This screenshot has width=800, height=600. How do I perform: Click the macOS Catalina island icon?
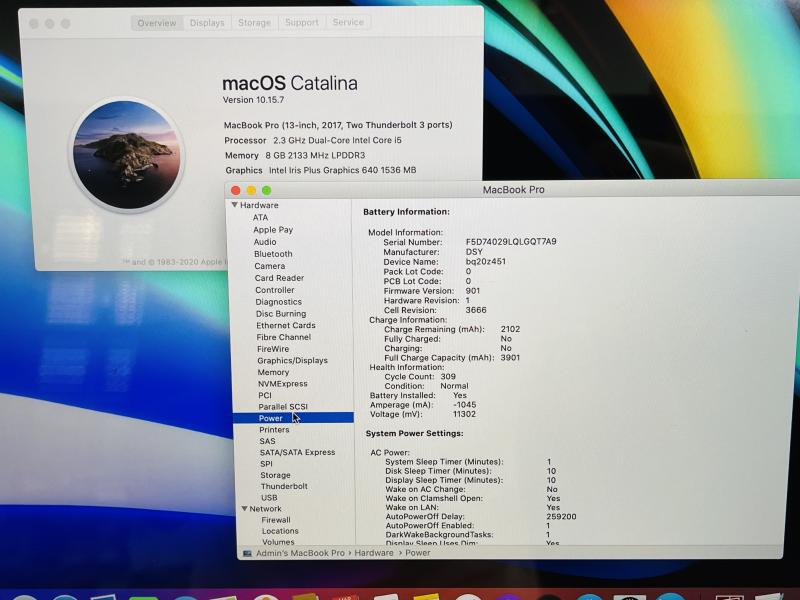[127, 155]
